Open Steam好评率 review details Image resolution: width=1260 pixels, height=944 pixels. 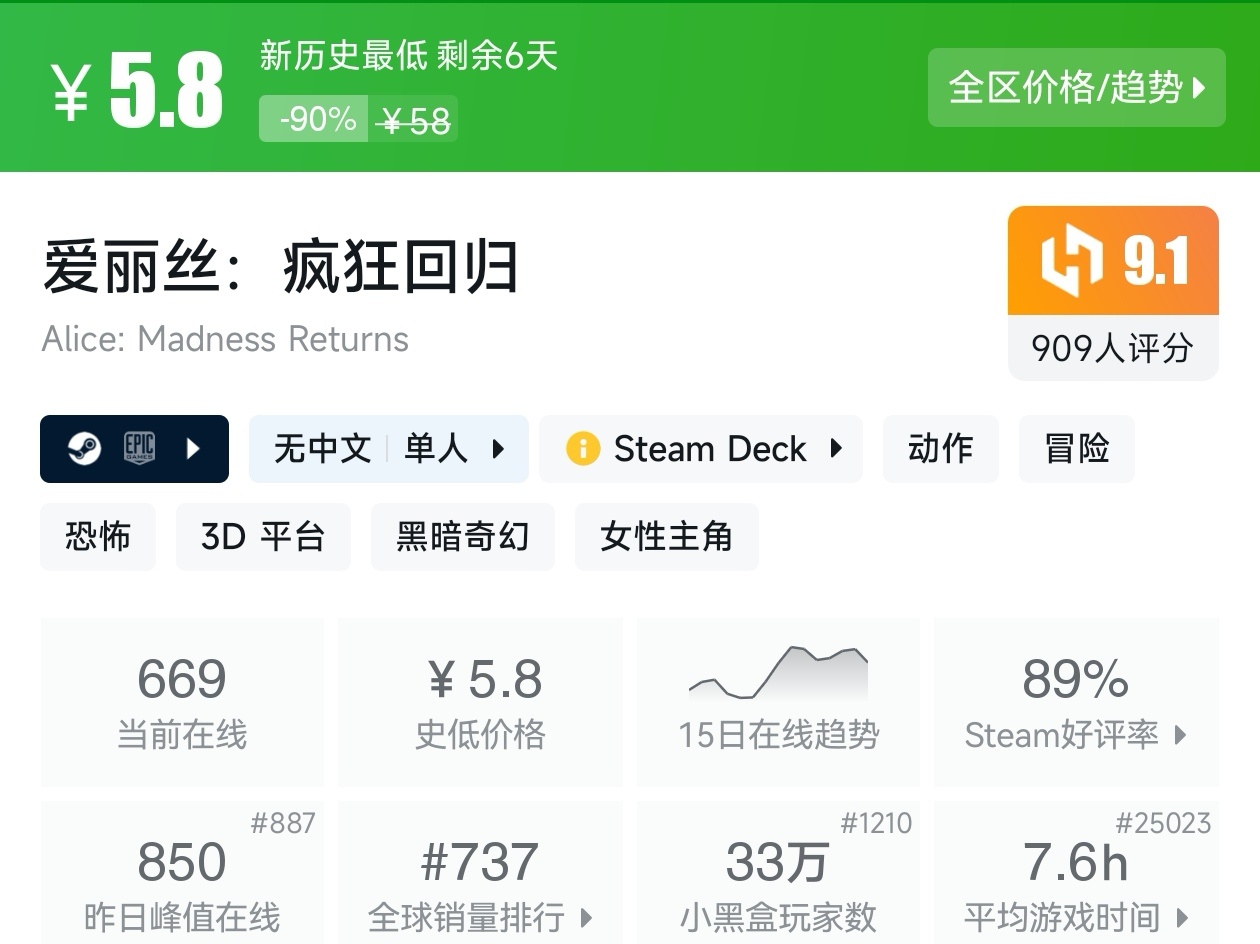(x=1076, y=700)
